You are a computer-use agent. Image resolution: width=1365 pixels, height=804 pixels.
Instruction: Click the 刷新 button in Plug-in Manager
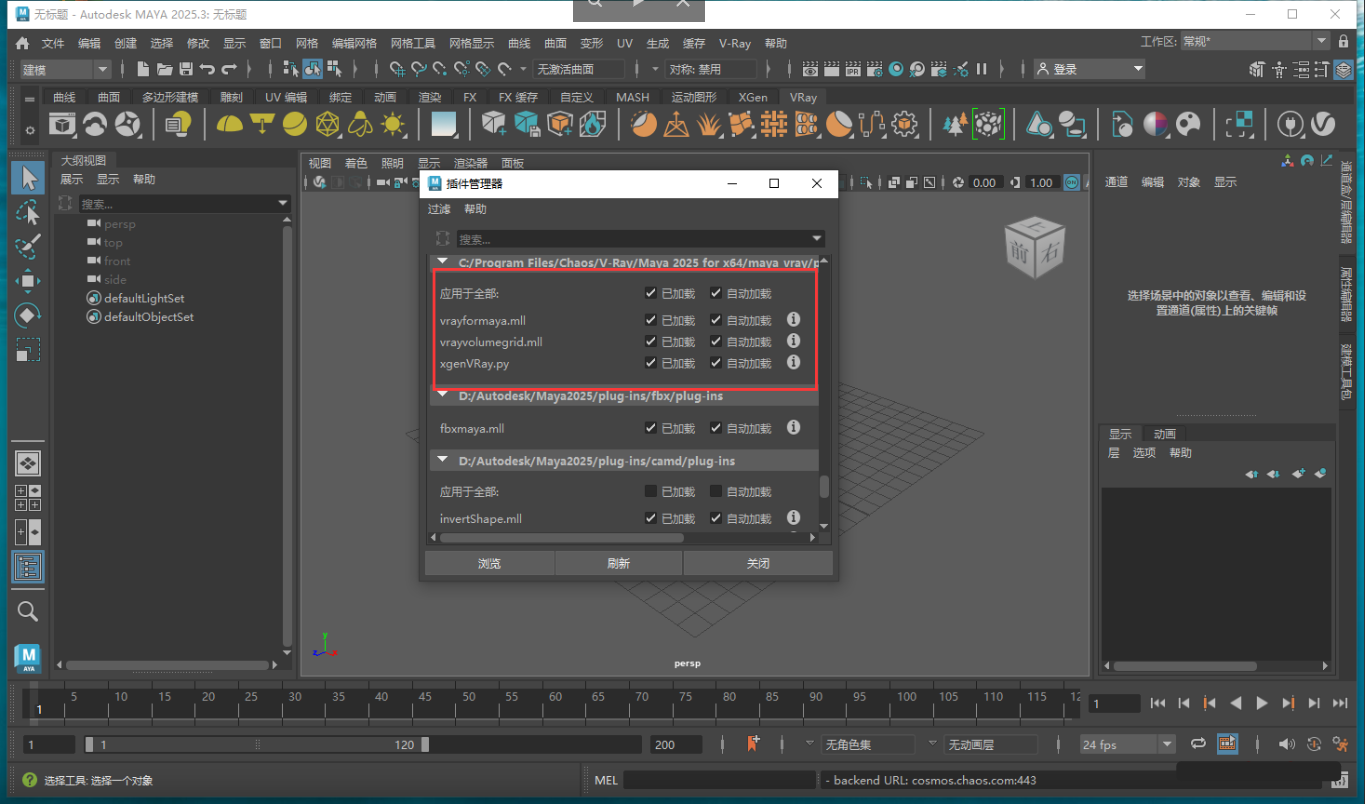coord(619,563)
